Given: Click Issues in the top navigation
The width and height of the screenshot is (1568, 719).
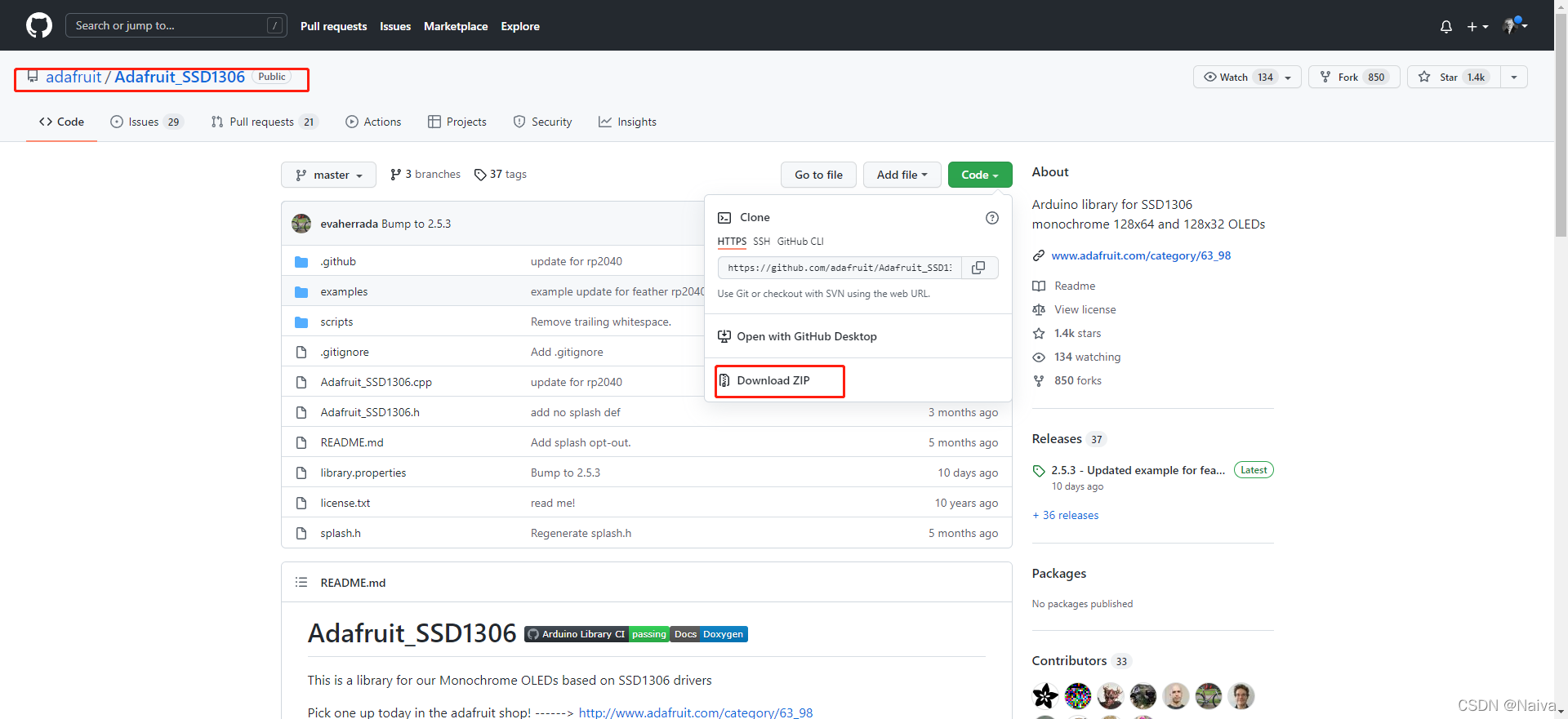Looking at the screenshot, I should coord(395,26).
